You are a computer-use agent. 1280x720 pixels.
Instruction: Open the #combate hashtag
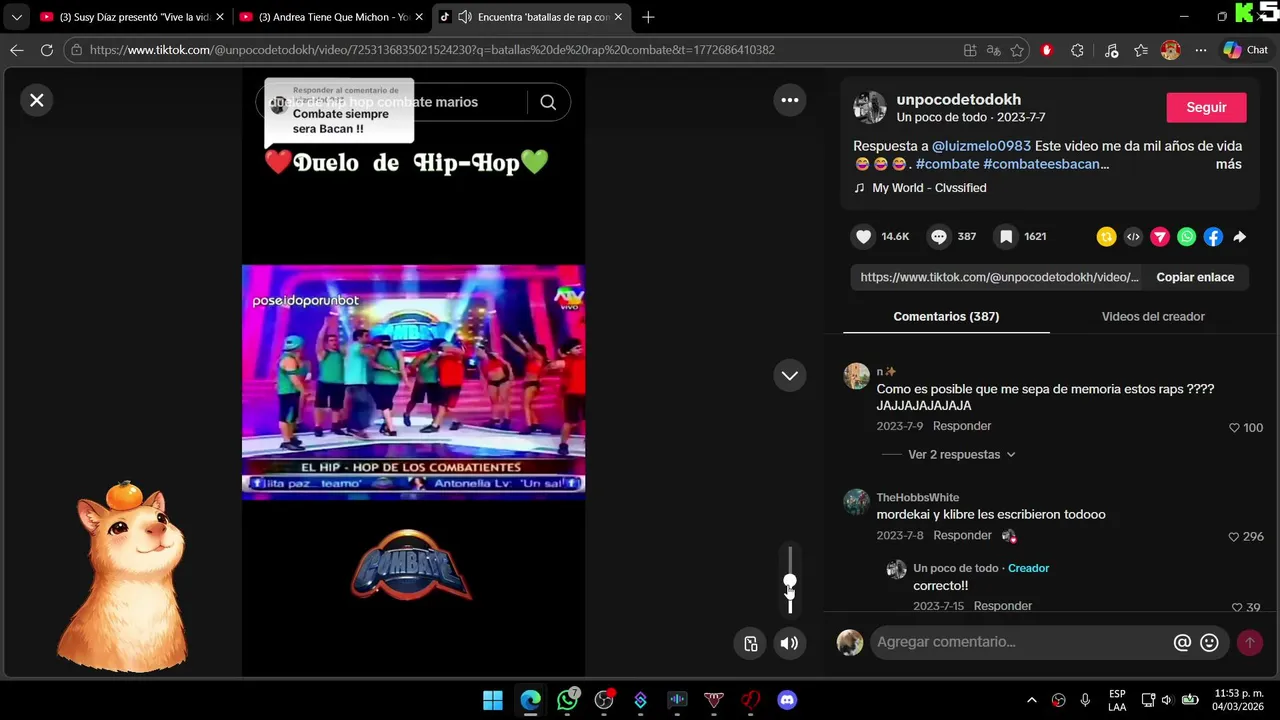[x=947, y=164]
